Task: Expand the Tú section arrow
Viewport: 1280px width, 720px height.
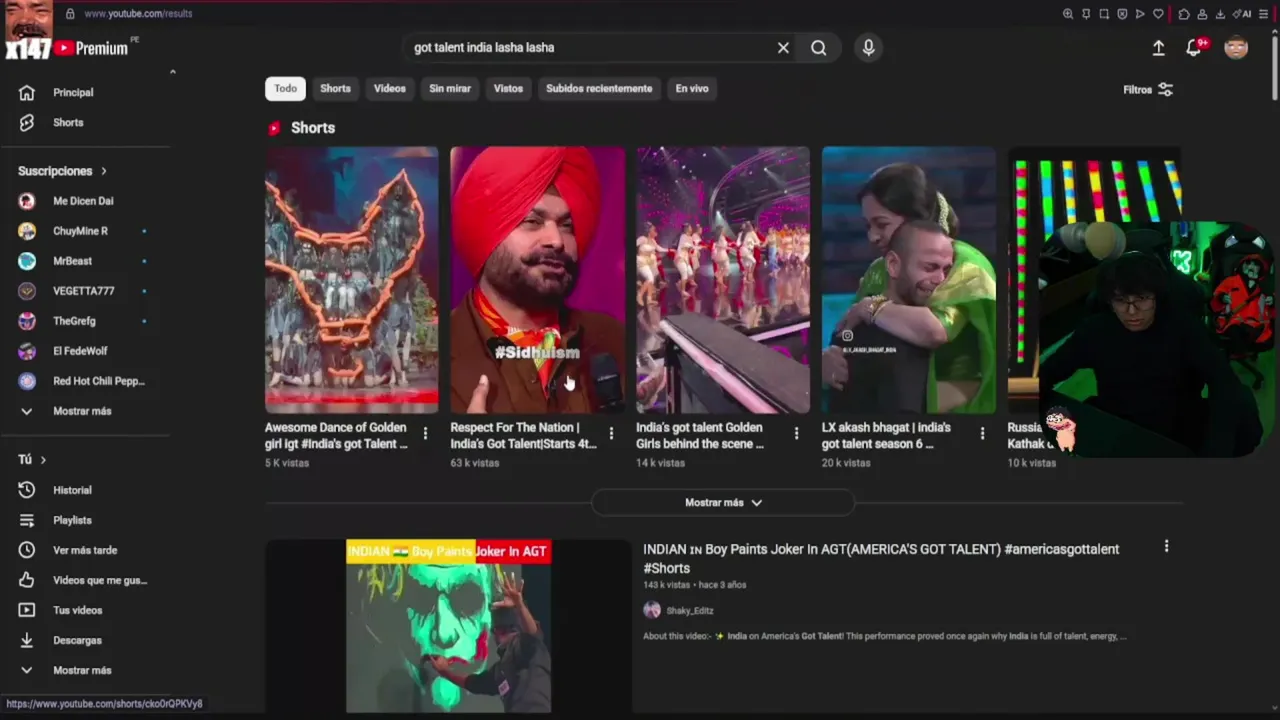Action: [x=43, y=459]
